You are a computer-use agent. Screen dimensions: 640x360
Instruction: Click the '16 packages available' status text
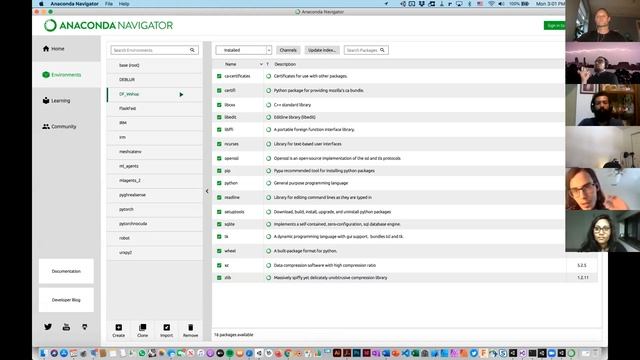click(x=234, y=335)
